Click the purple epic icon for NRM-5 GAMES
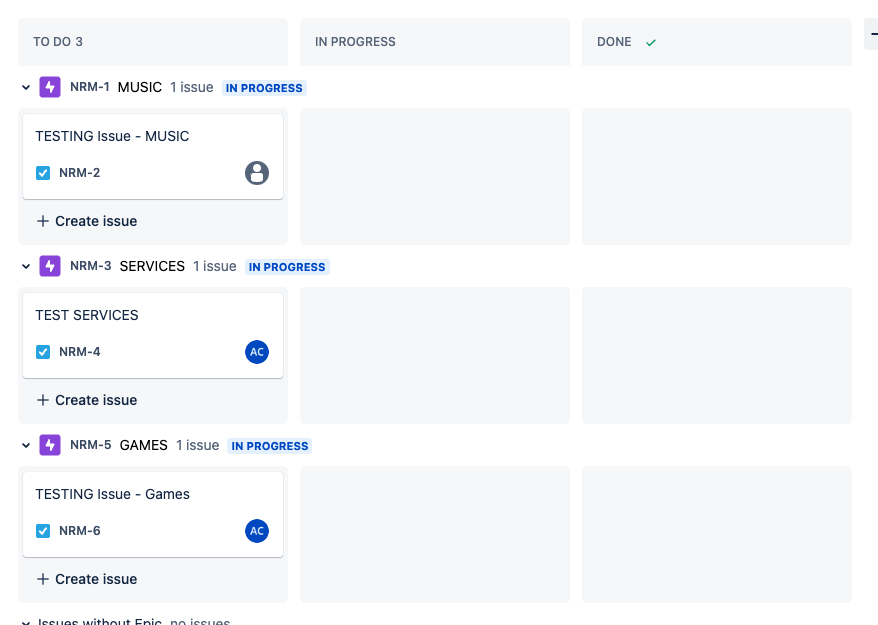Viewport: 878px width, 625px height. 50,445
